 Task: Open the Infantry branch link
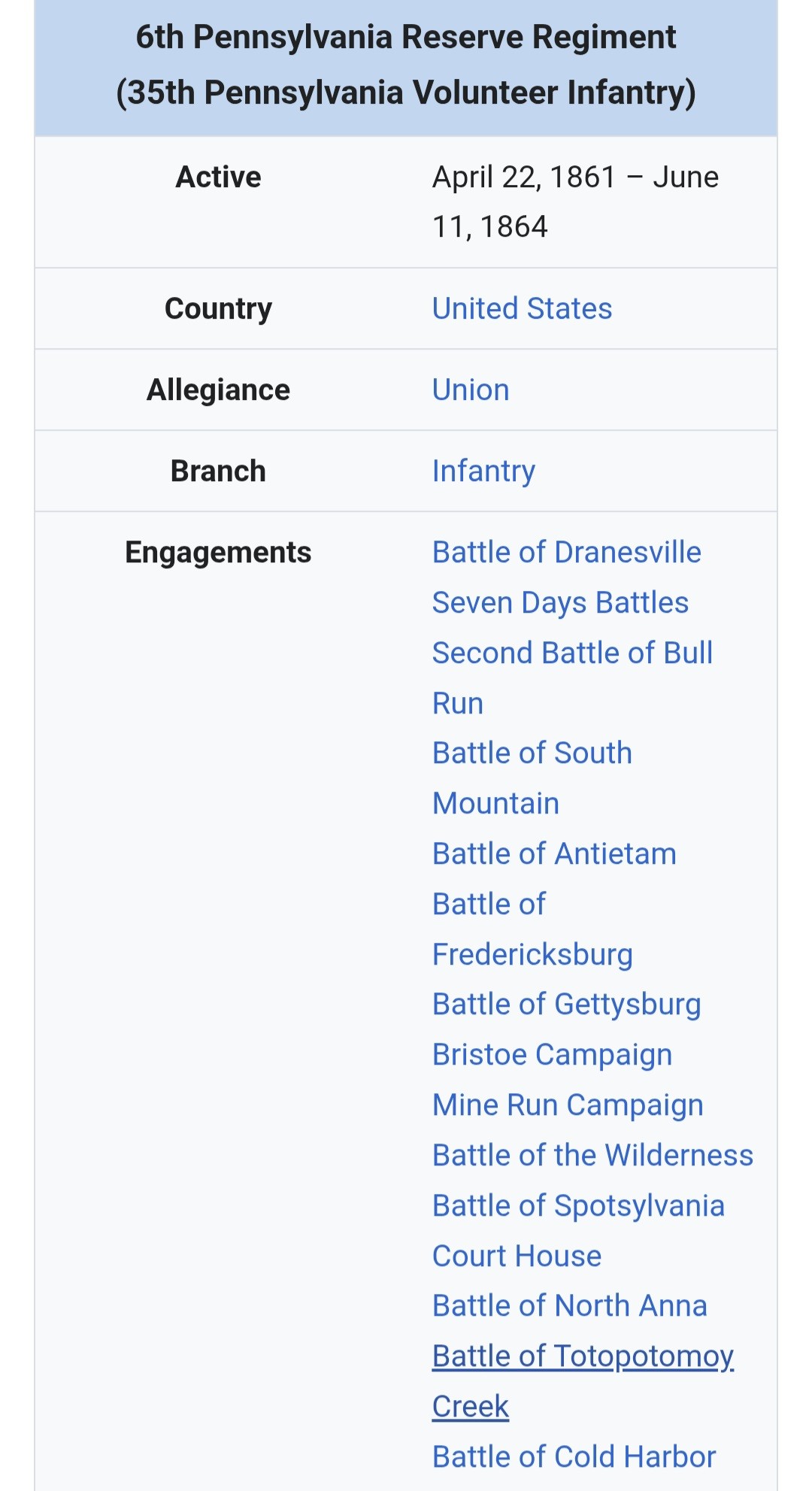tap(483, 471)
